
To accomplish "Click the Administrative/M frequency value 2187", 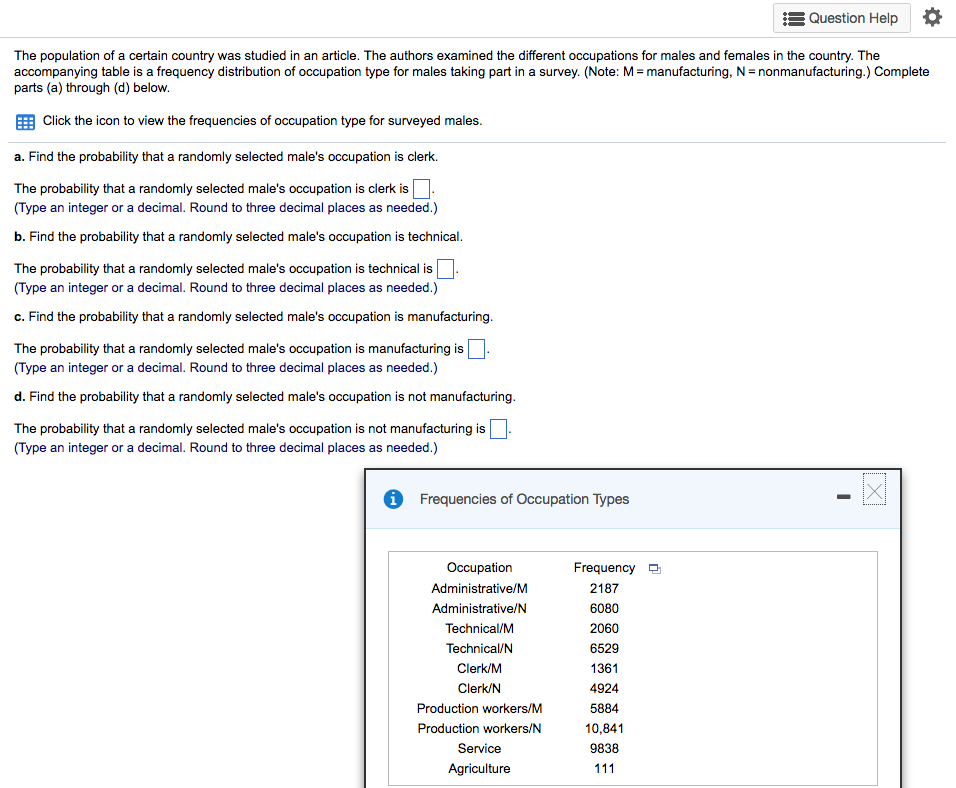I will click(x=604, y=589).
